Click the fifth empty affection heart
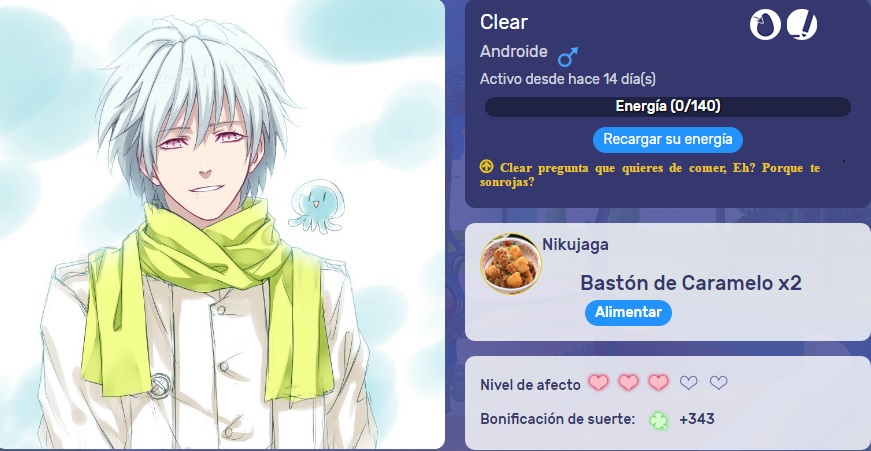Viewport: 871px width, 451px height. coord(718,383)
